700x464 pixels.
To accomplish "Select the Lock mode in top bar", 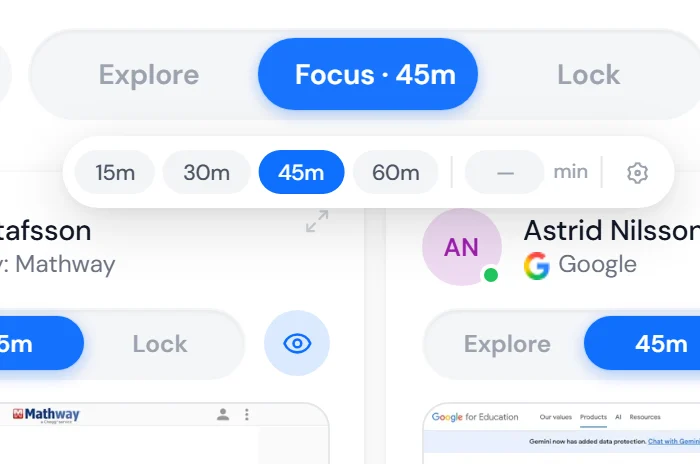I will pyautogui.click(x=588, y=75).
